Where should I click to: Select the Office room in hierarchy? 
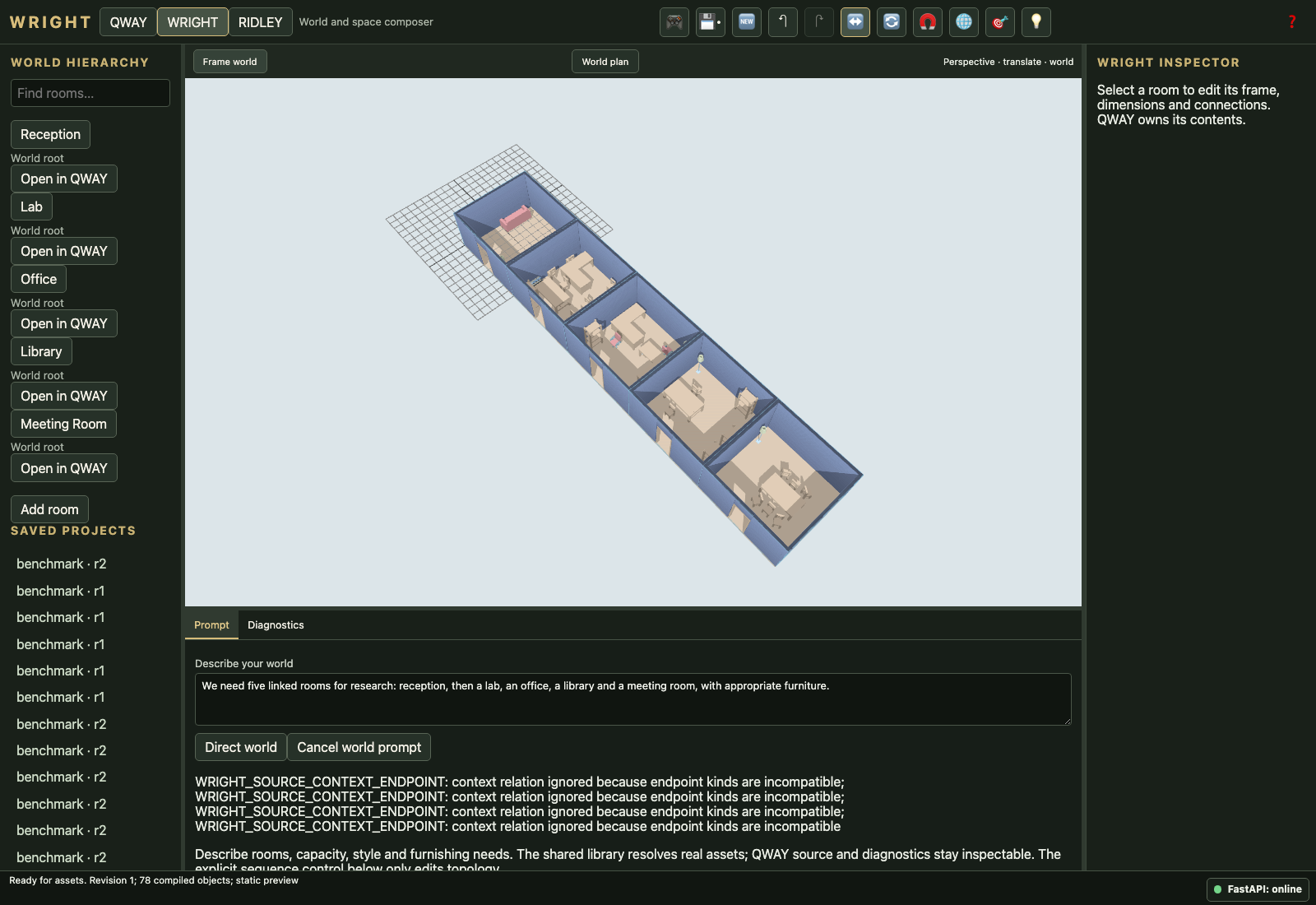pos(39,279)
